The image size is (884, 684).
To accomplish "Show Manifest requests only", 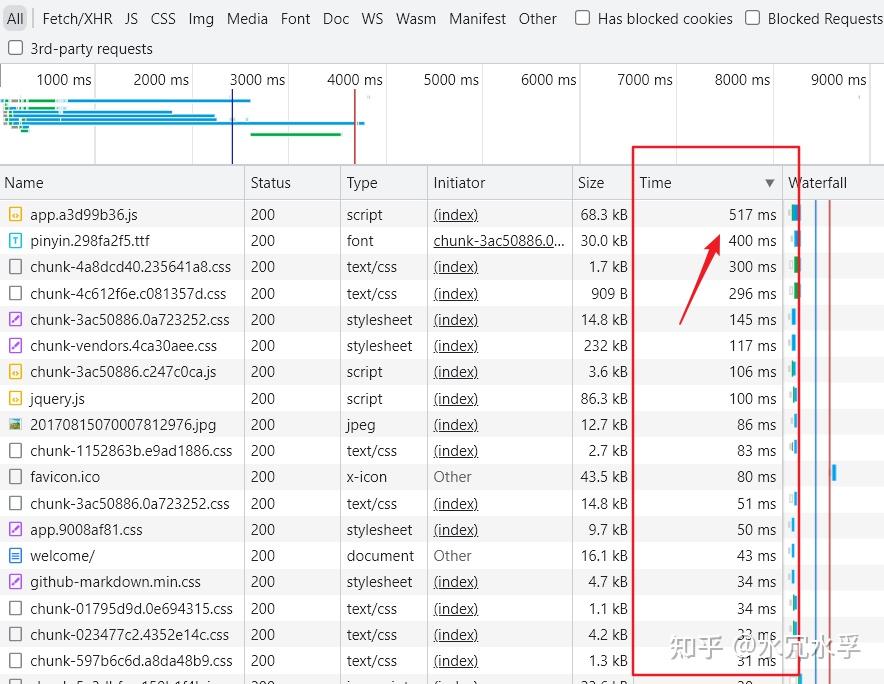I will pyautogui.click(x=477, y=19).
